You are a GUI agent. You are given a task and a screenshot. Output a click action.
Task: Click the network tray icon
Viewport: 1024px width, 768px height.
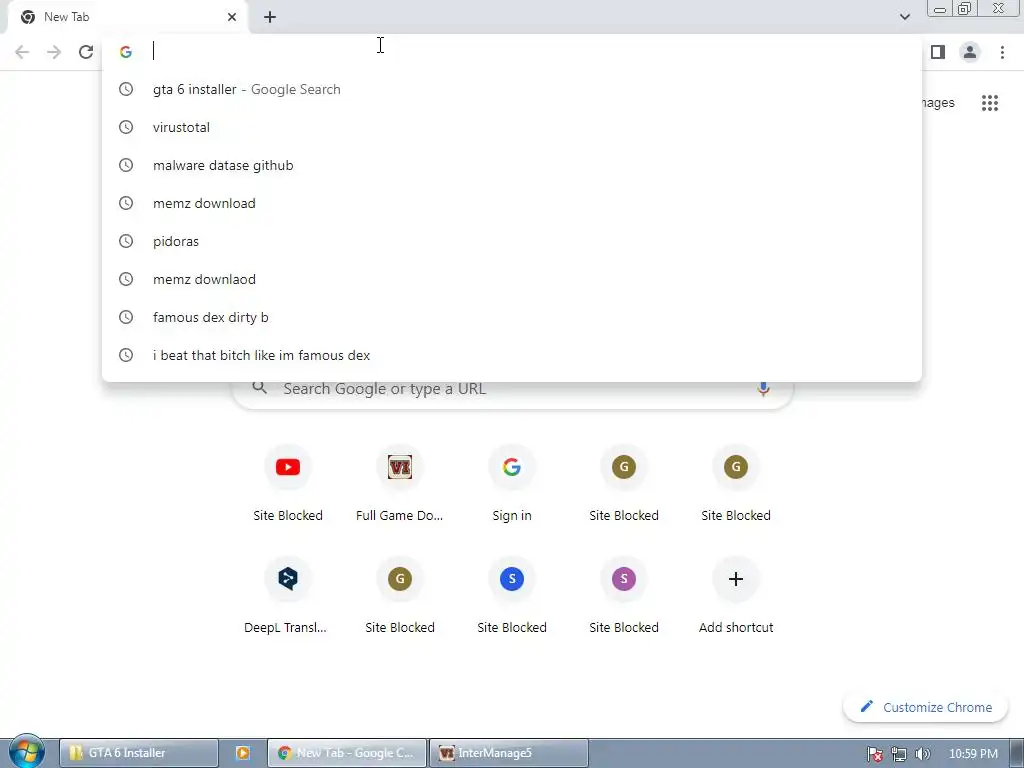[899, 754]
